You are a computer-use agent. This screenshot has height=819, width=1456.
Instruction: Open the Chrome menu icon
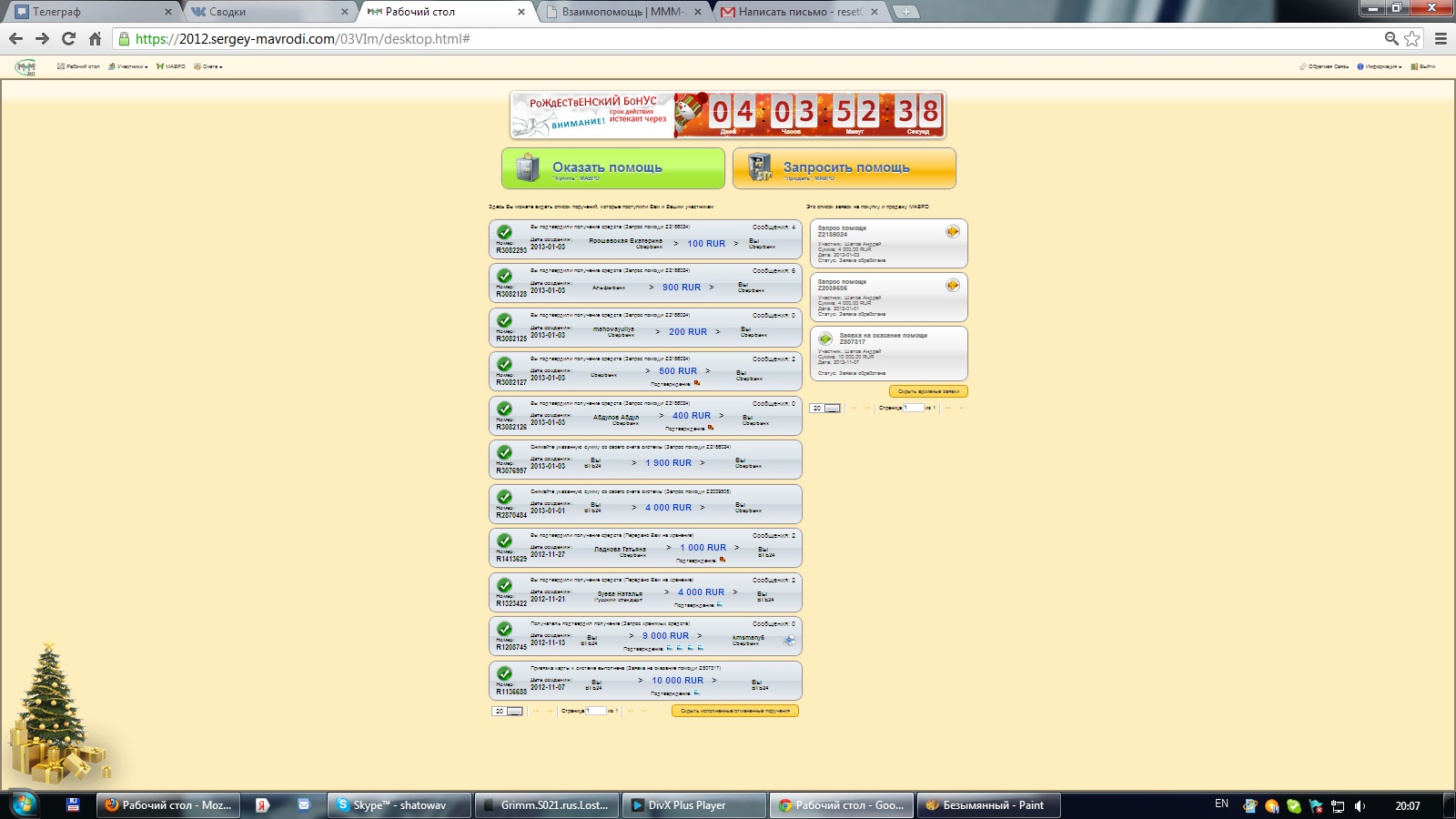click(1441, 38)
